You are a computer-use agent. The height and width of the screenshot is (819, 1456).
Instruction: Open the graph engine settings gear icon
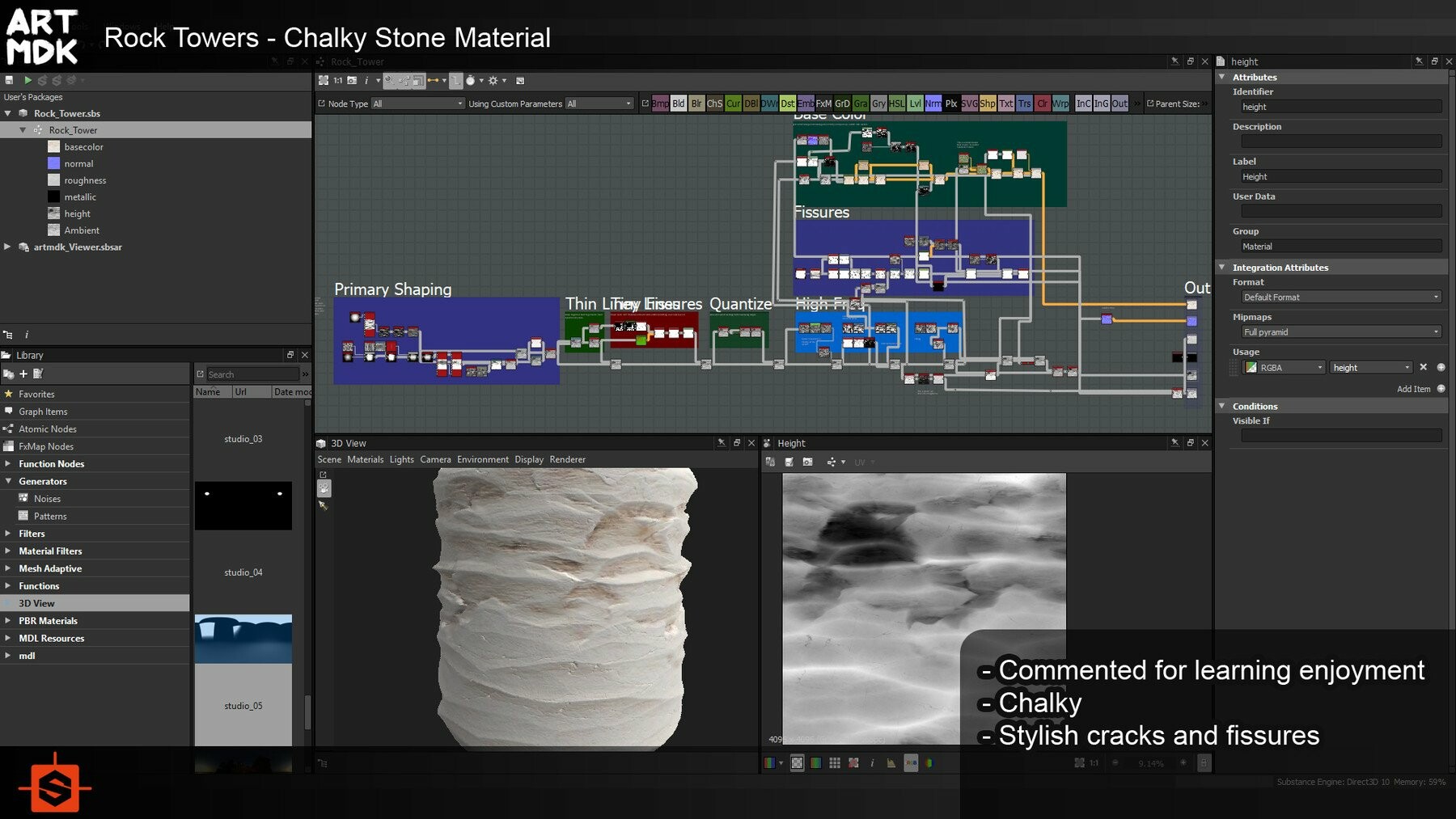click(x=492, y=81)
